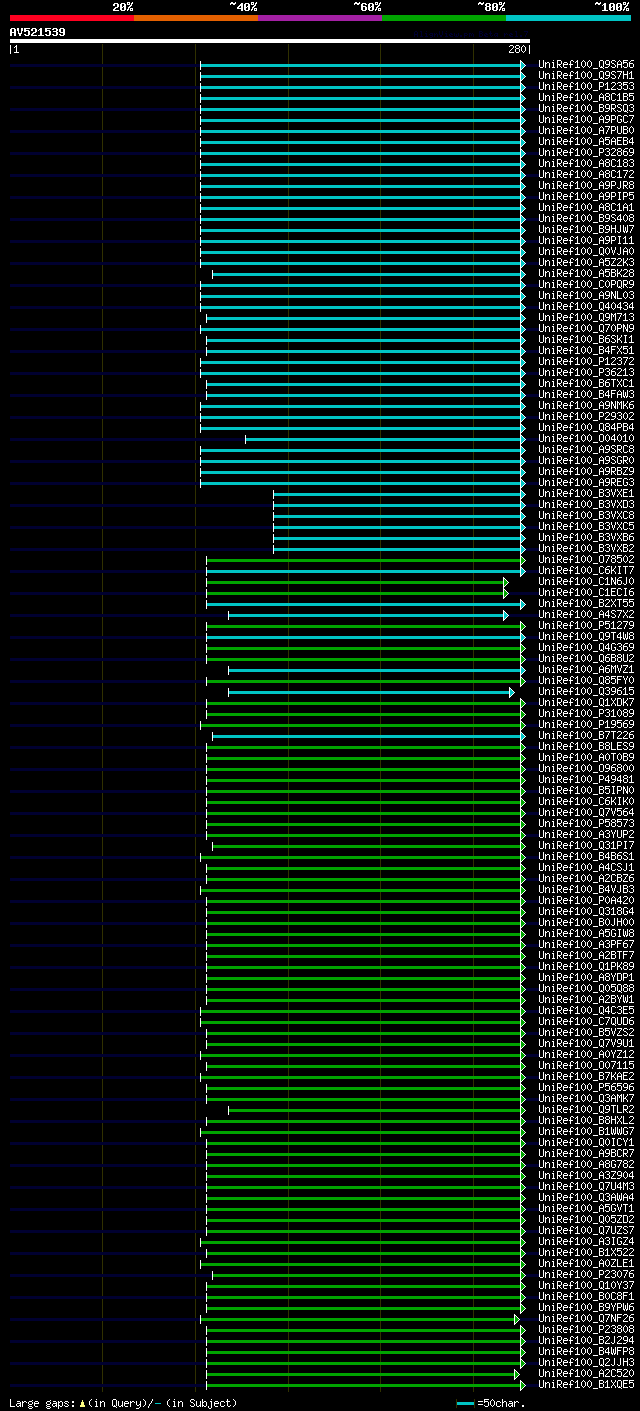The width and height of the screenshot is (640, 1411).
Task: Click the cyan alignment bar for UniRef100_Q39615
Action: tap(371, 691)
